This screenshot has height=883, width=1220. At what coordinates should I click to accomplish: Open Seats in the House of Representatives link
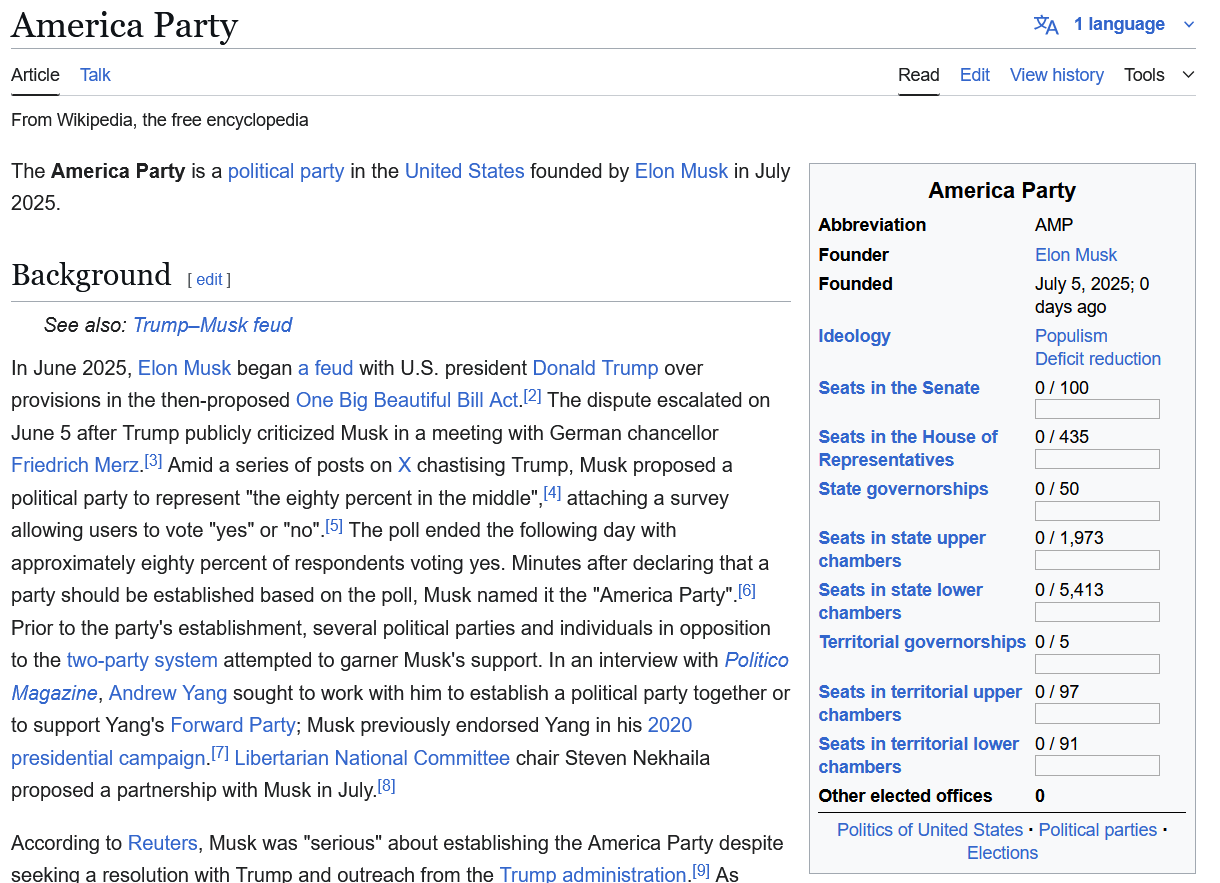(908, 448)
